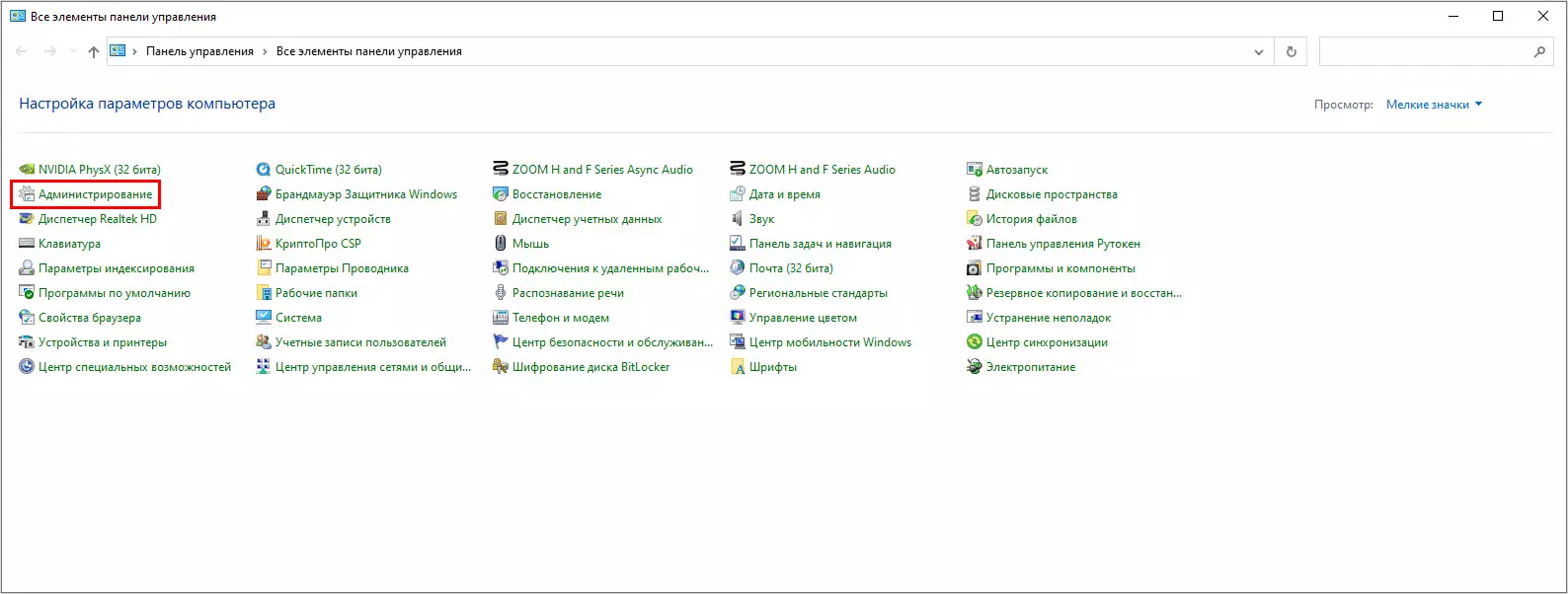Open Подключения к удаленным рабочим столам link
The height and width of the screenshot is (594, 1568).
[611, 268]
